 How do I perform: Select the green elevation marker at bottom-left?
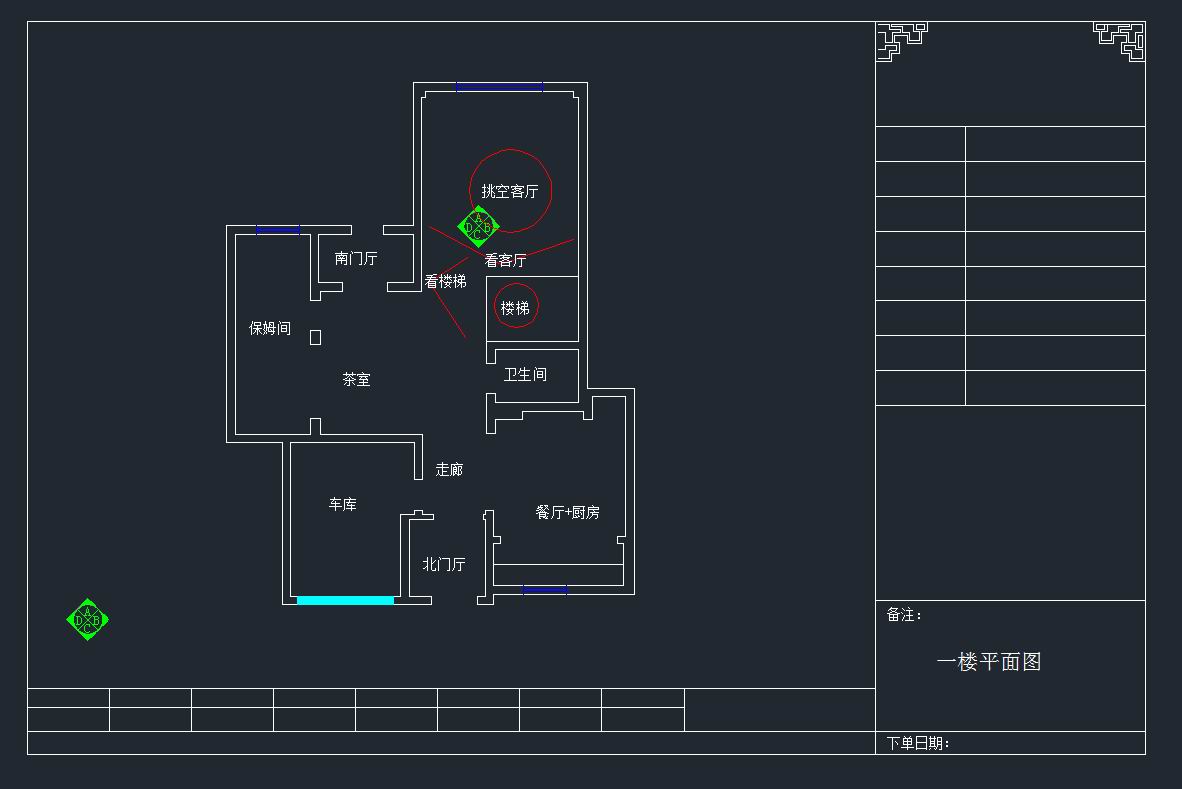click(87, 620)
